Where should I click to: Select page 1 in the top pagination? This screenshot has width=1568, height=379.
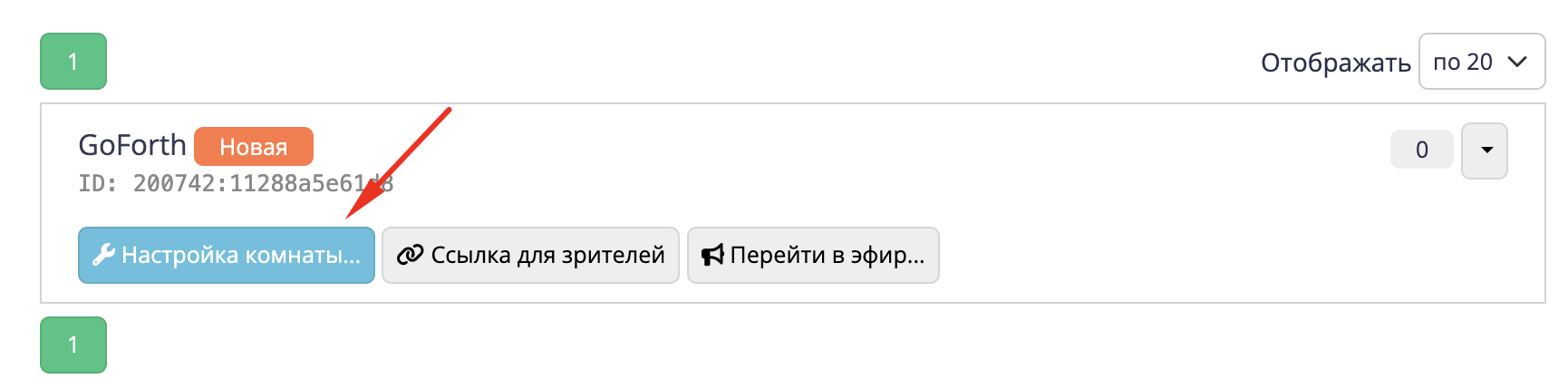(73, 62)
